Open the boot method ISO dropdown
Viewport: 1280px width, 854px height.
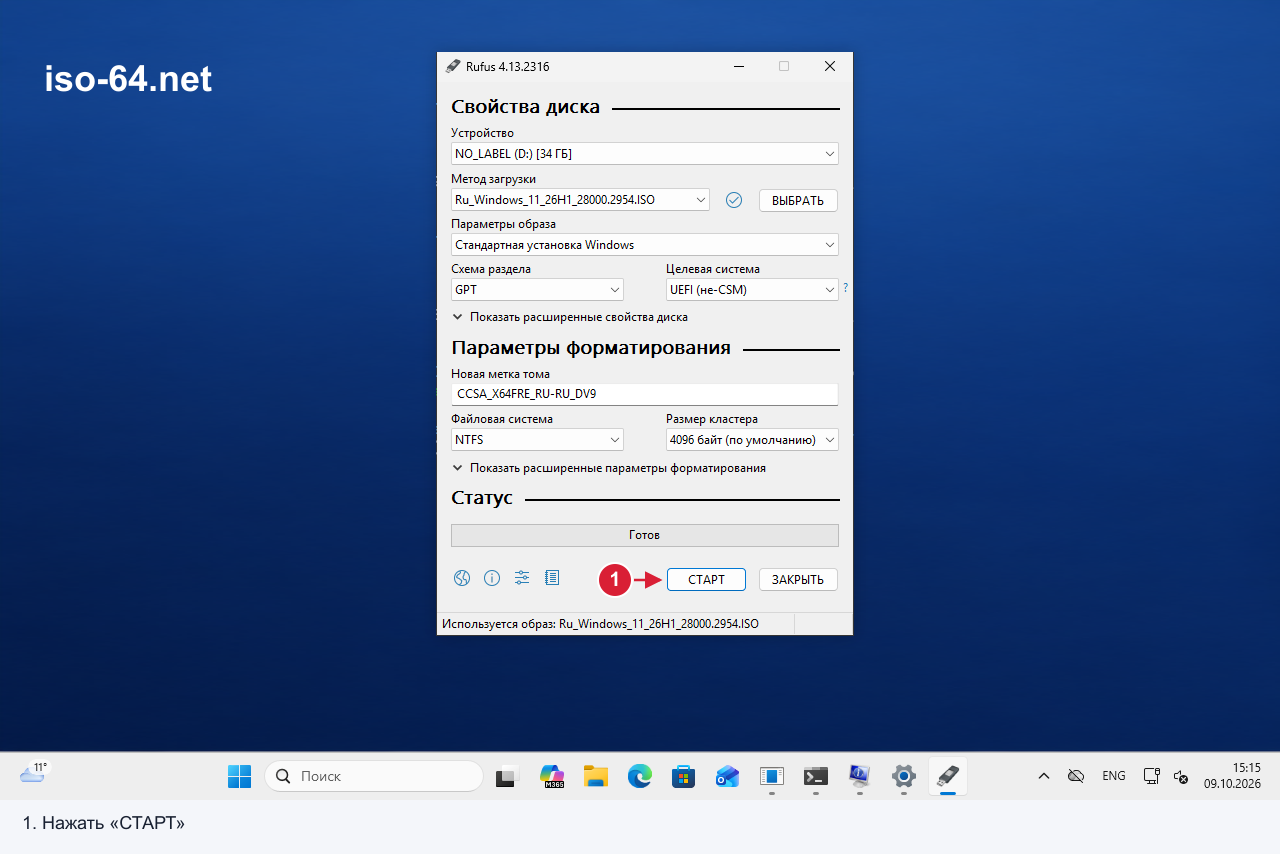pos(580,200)
